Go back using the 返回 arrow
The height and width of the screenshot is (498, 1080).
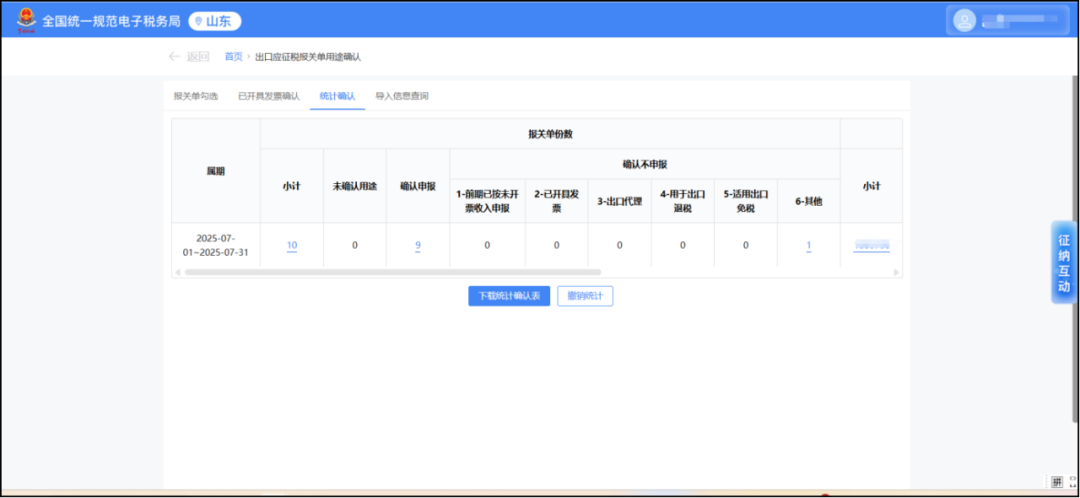pyautogui.click(x=188, y=57)
